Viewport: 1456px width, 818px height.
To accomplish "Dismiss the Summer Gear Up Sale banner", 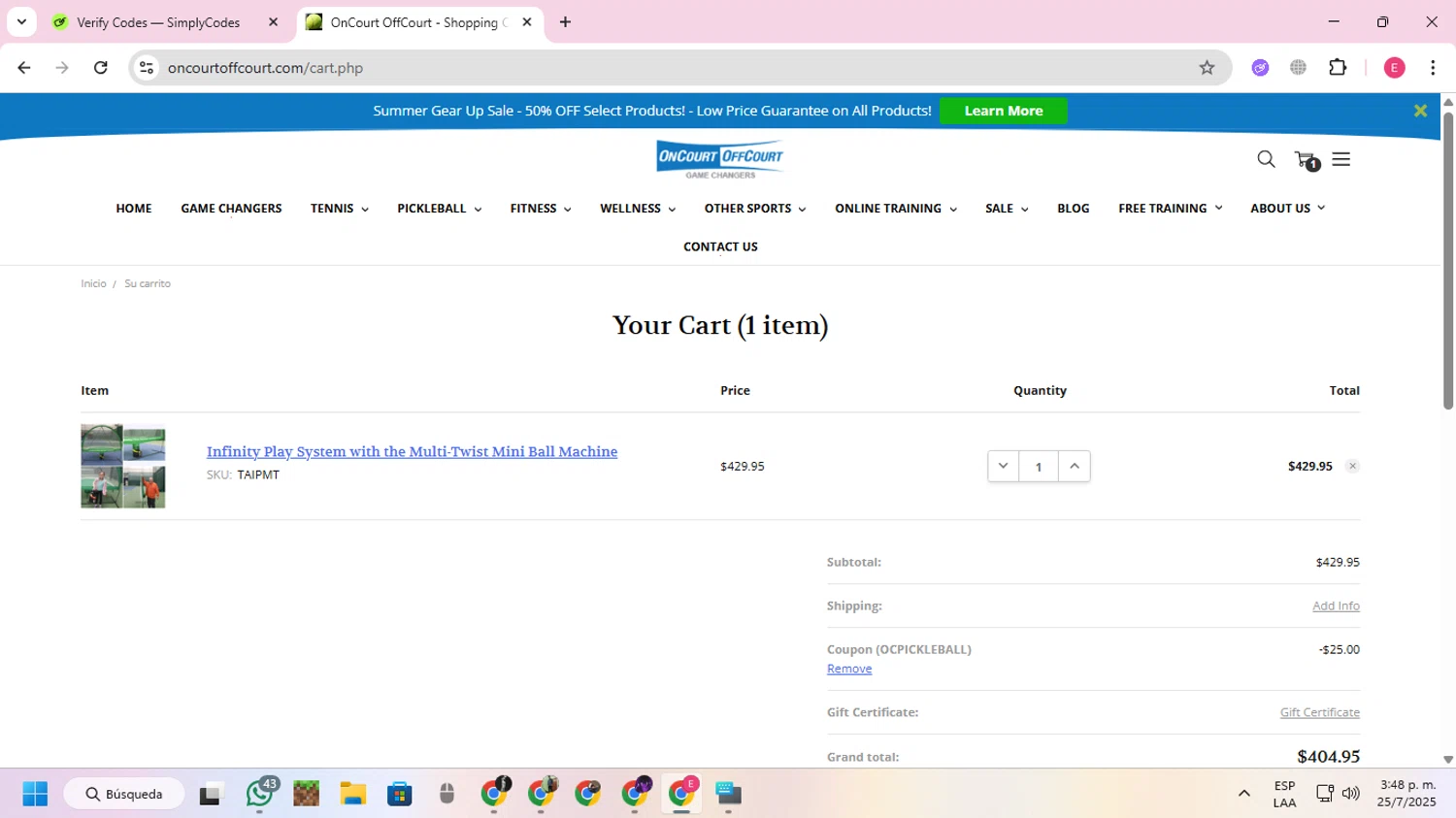I will pyautogui.click(x=1420, y=111).
